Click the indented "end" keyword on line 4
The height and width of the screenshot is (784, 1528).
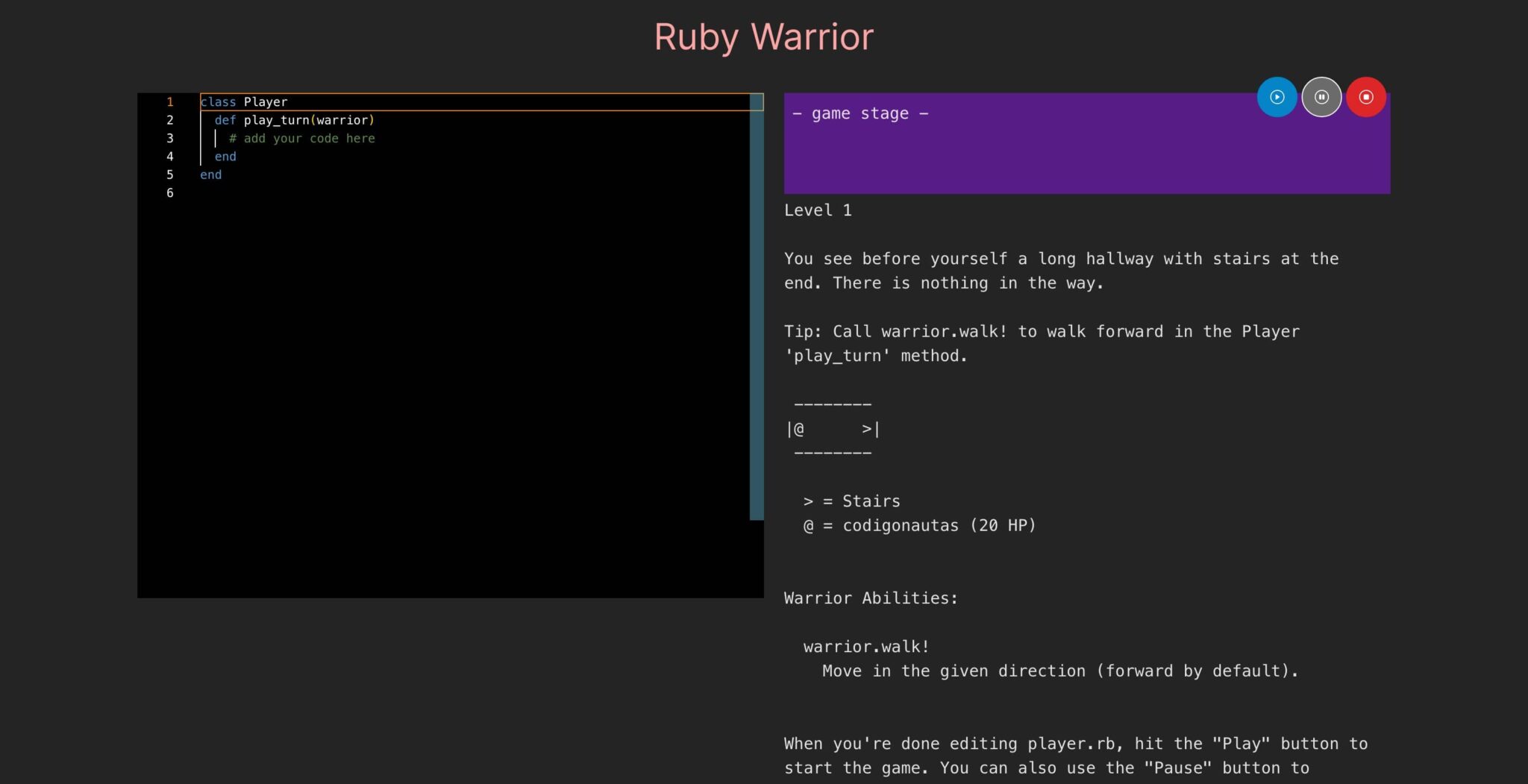[225, 157]
